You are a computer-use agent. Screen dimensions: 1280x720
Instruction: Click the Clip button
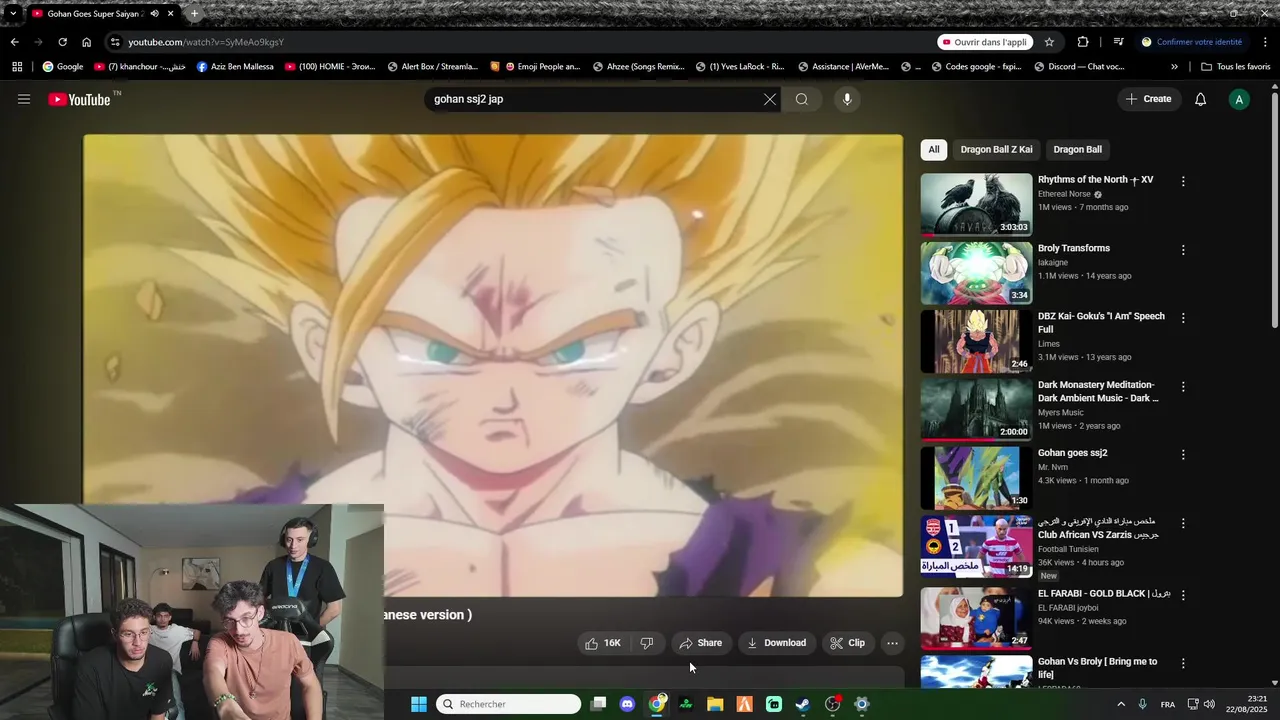coord(848,643)
